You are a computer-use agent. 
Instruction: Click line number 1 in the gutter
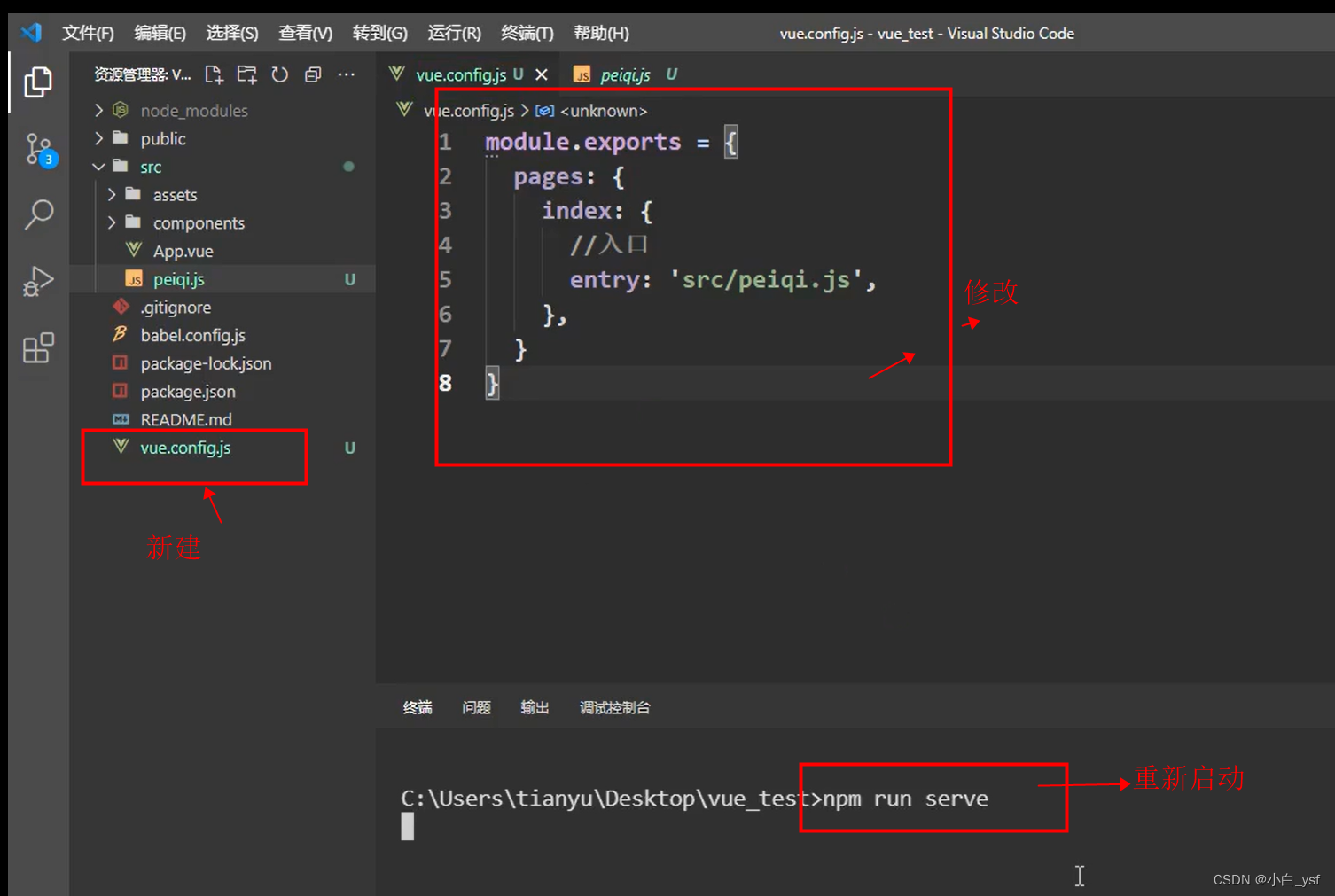pyautogui.click(x=445, y=142)
